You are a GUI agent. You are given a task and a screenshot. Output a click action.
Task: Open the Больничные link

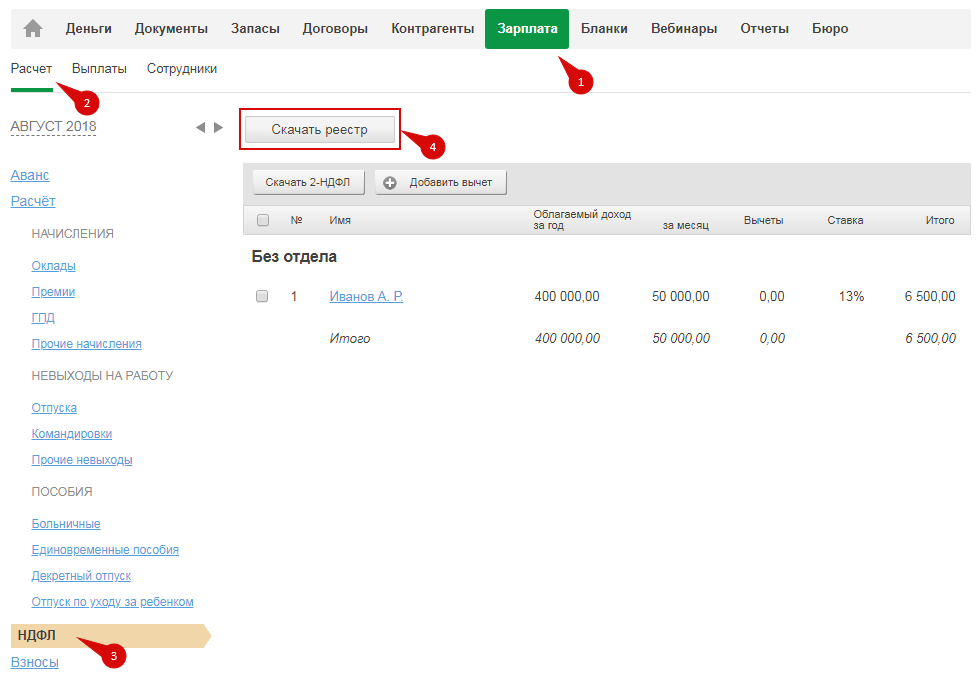point(66,524)
